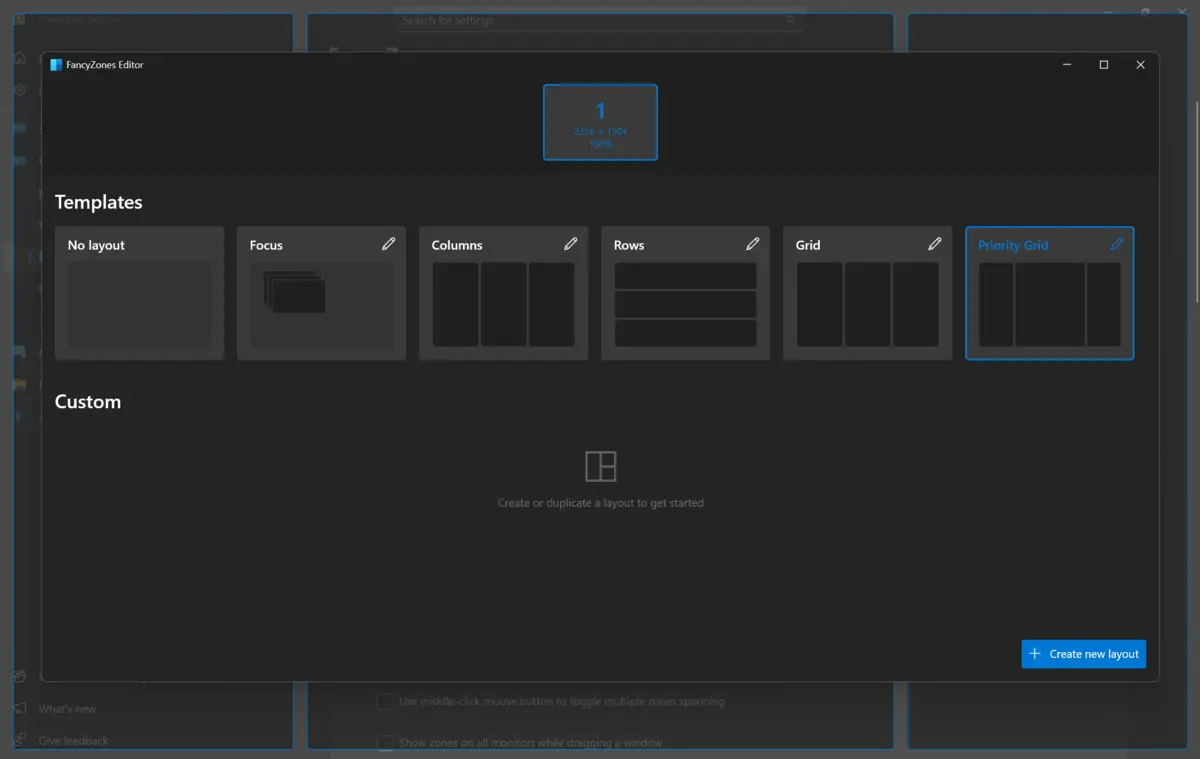This screenshot has width=1200, height=759.
Task: Toggle middle-click multiple zones spanning checkbox
Action: pyautogui.click(x=384, y=702)
